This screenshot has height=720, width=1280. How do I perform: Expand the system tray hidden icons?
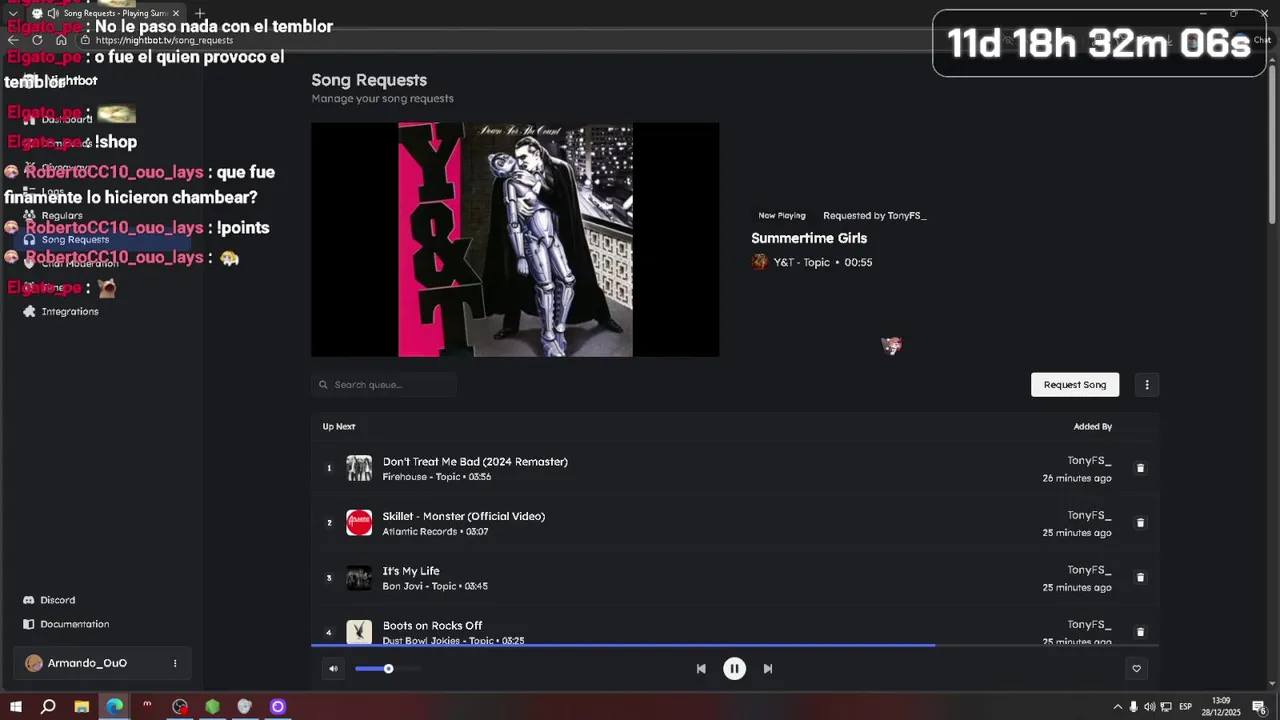[1117, 707]
